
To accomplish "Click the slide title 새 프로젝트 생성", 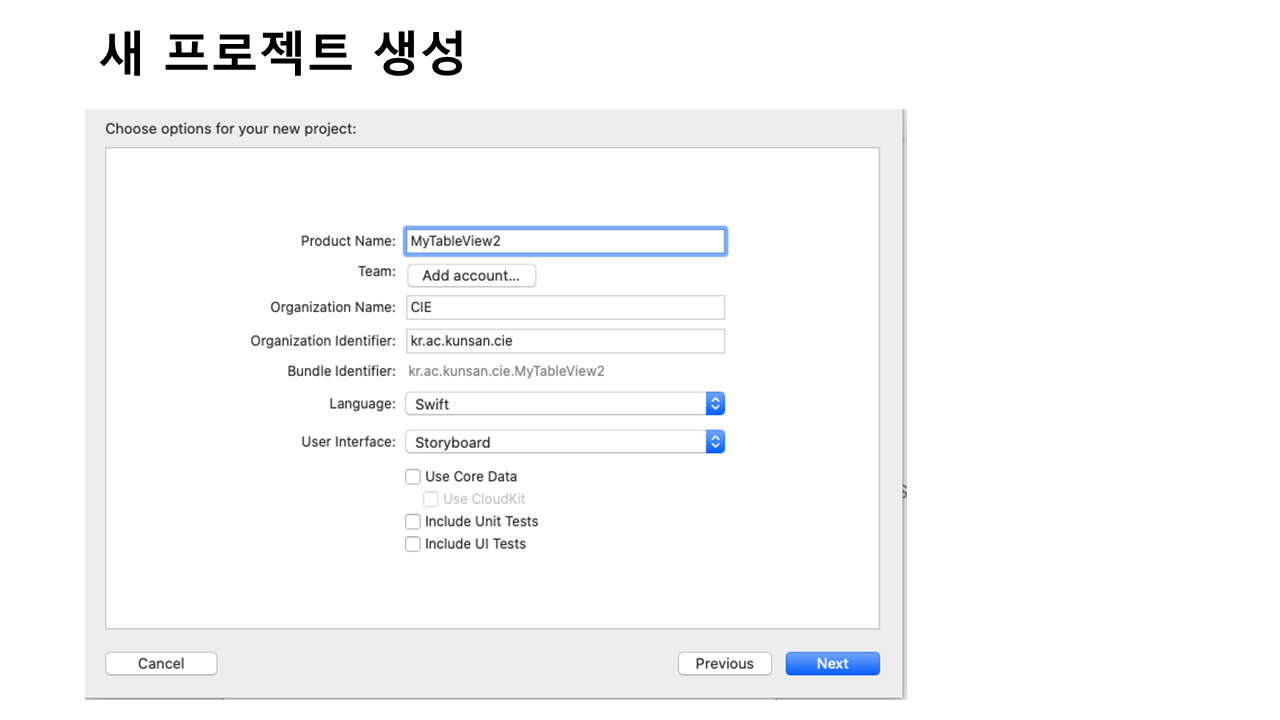I will (282, 53).
